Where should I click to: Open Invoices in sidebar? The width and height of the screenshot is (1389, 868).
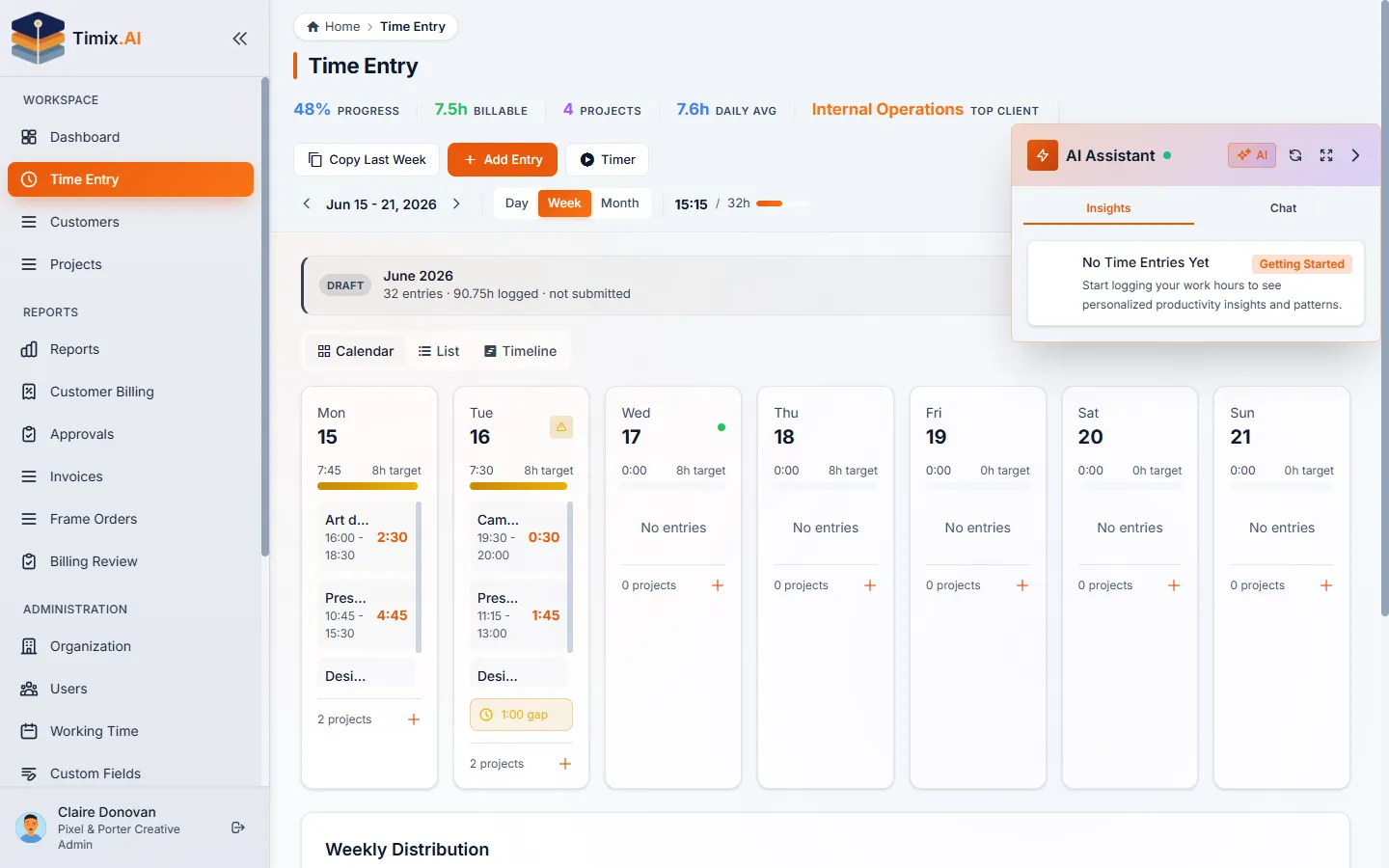pyautogui.click(x=130, y=476)
